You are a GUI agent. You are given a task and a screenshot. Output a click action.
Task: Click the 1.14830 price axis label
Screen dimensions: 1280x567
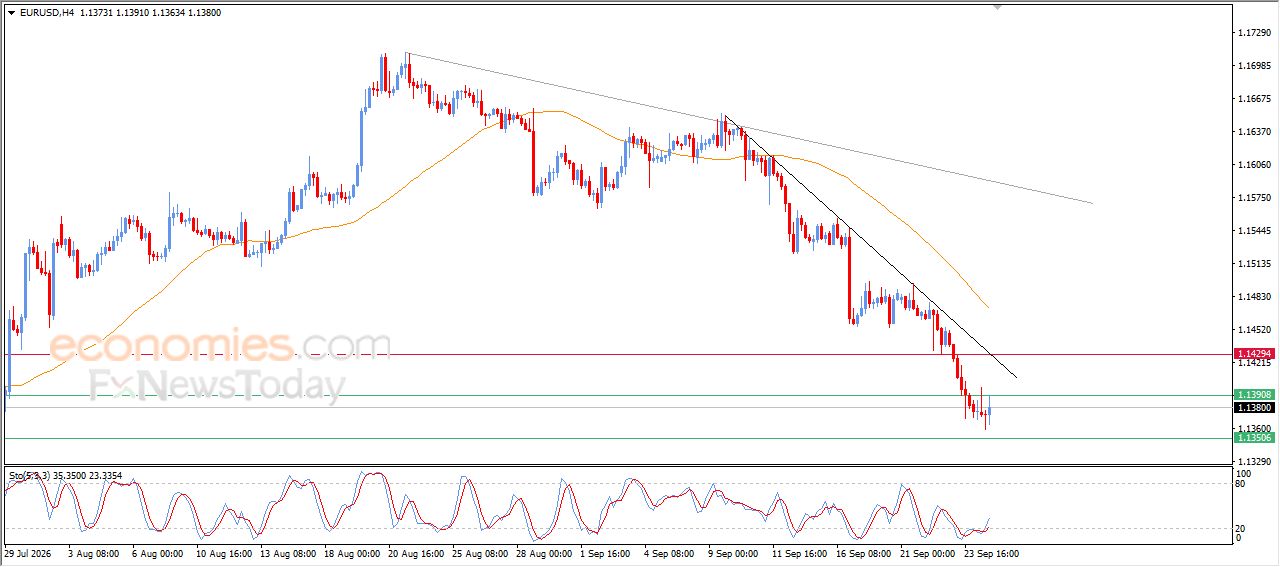pyautogui.click(x=1253, y=297)
